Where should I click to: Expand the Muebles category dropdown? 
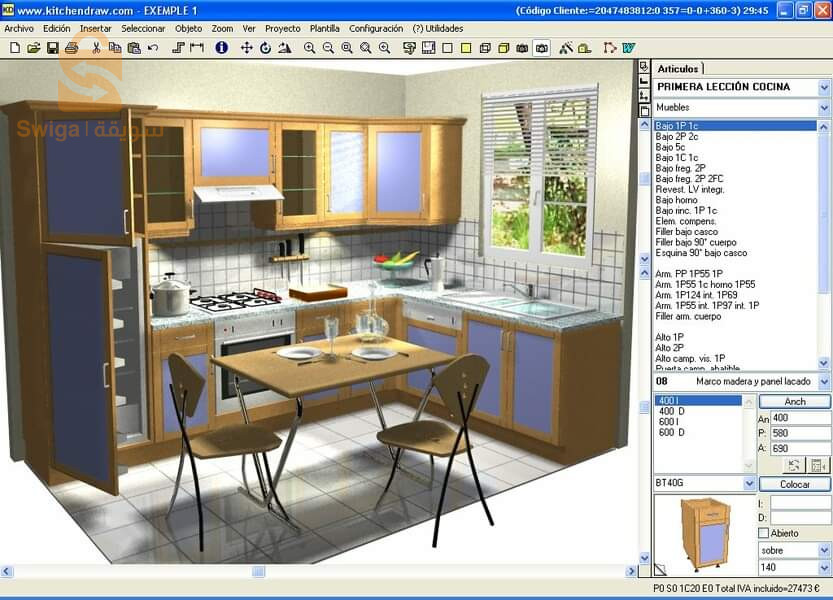[822, 105]
